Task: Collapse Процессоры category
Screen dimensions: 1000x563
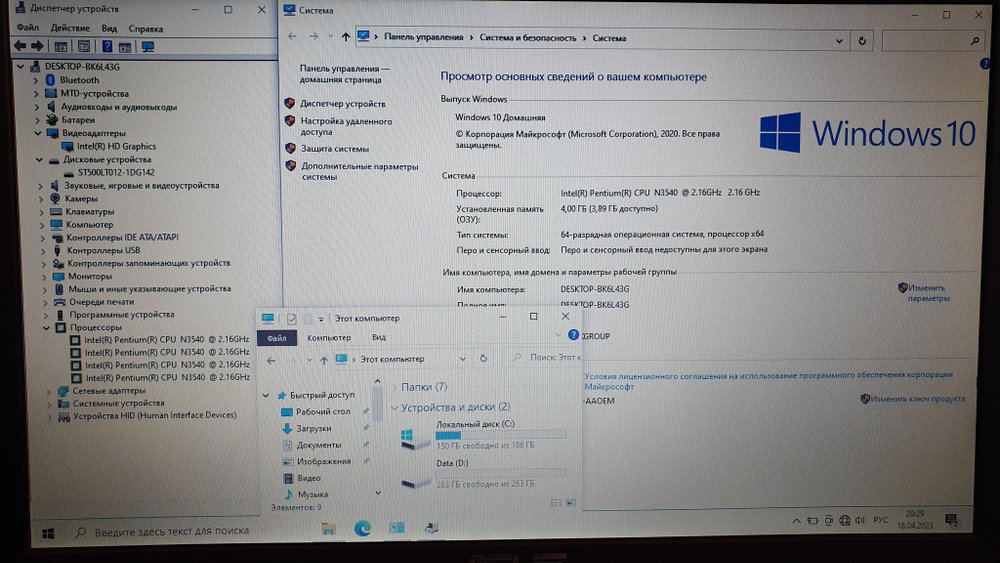Action: 46,328
